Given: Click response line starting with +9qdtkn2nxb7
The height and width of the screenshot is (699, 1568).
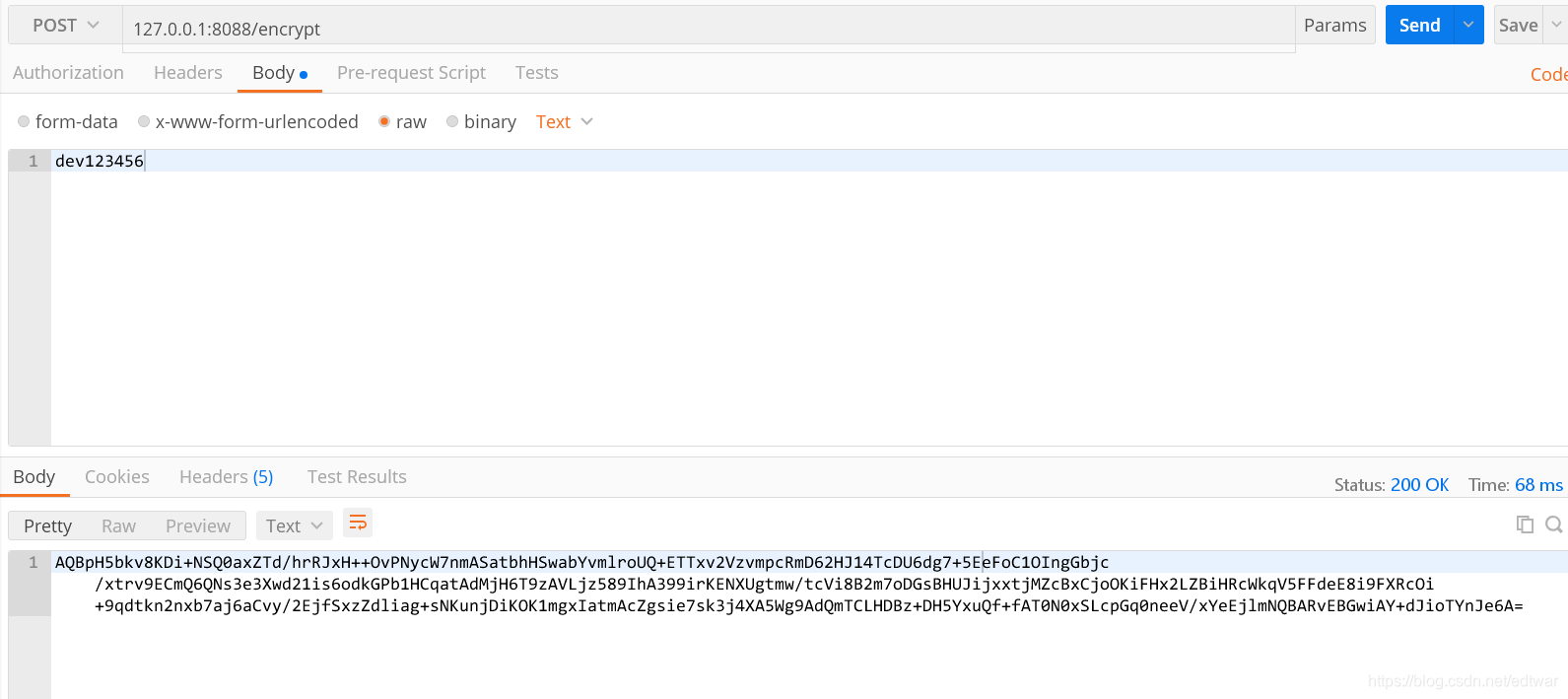Looking at the screenshot, I should [x=808, y=605].
